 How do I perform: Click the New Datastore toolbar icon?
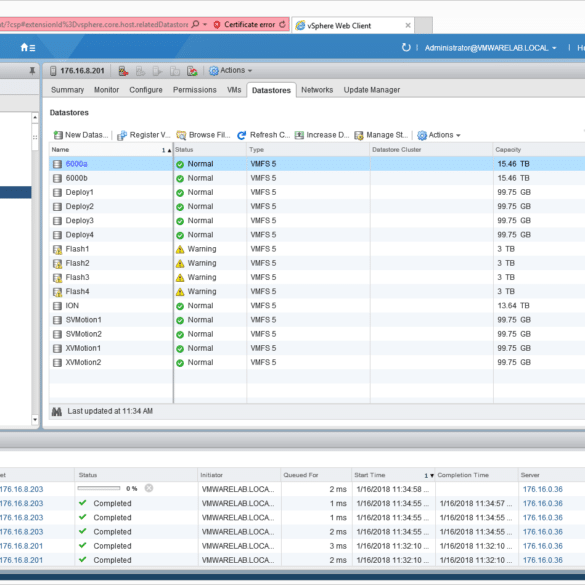(x=58, y=135)
